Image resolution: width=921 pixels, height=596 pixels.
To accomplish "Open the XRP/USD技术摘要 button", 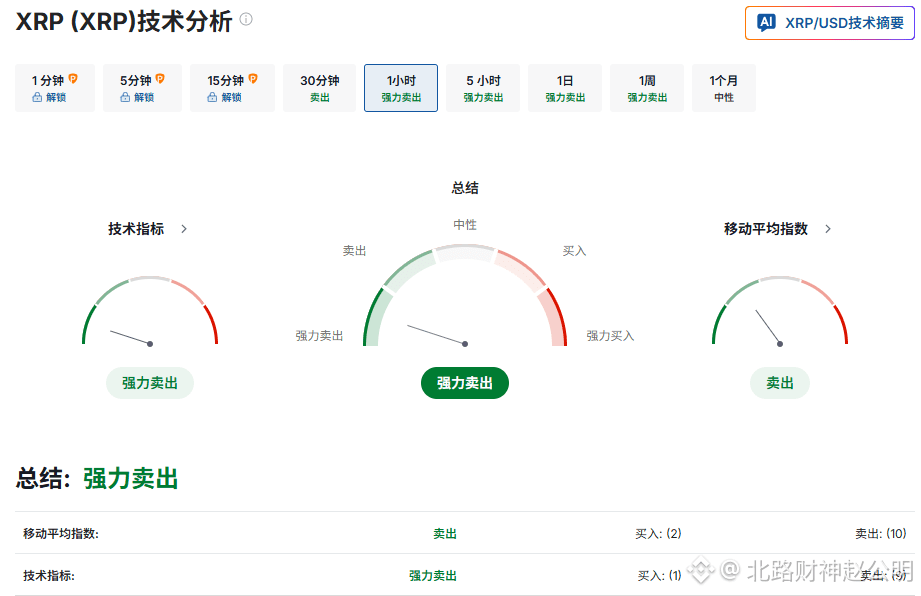I will (x=829, y=23).
